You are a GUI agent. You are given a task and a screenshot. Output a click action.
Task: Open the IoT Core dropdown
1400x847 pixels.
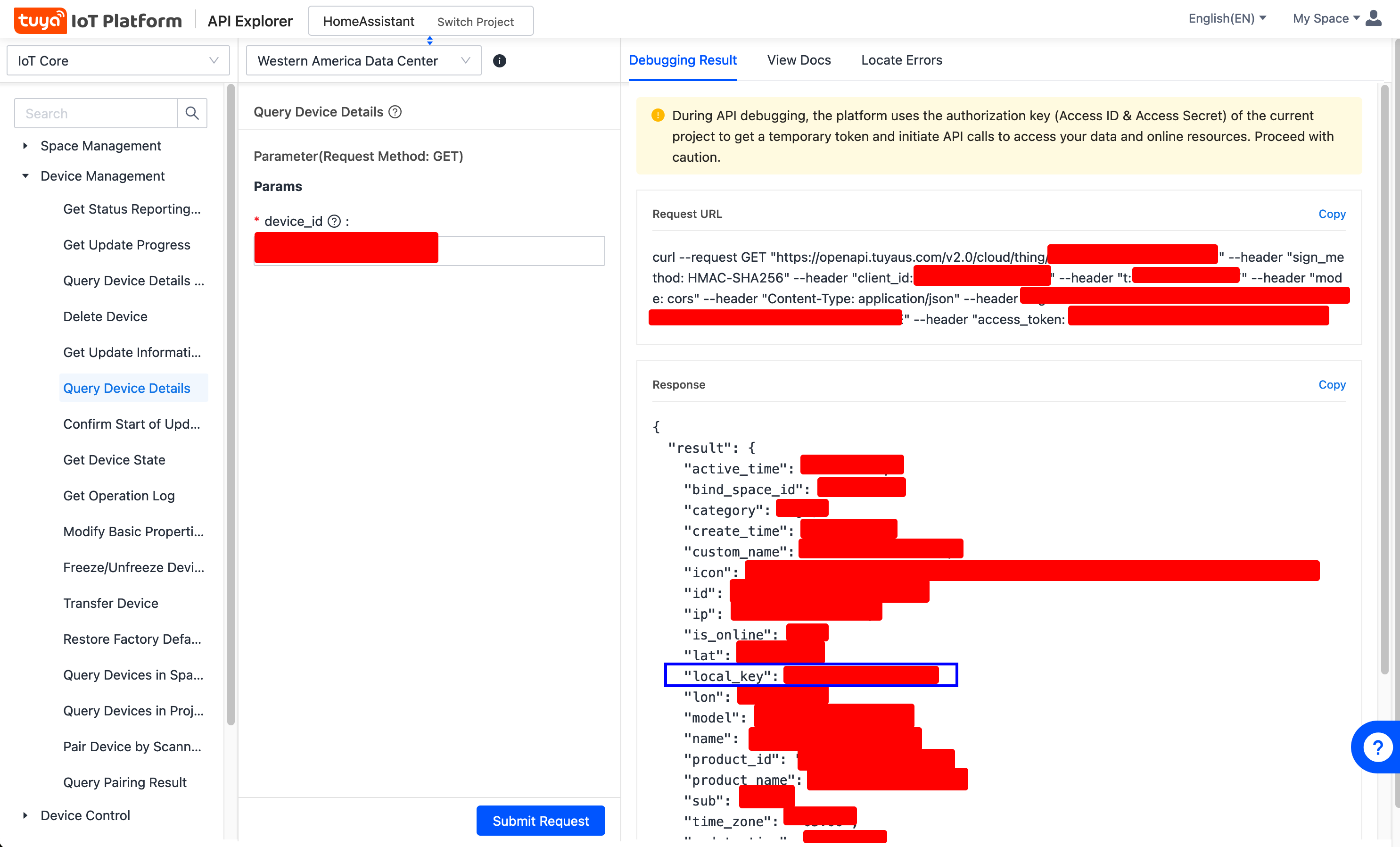tap(118, 61)
